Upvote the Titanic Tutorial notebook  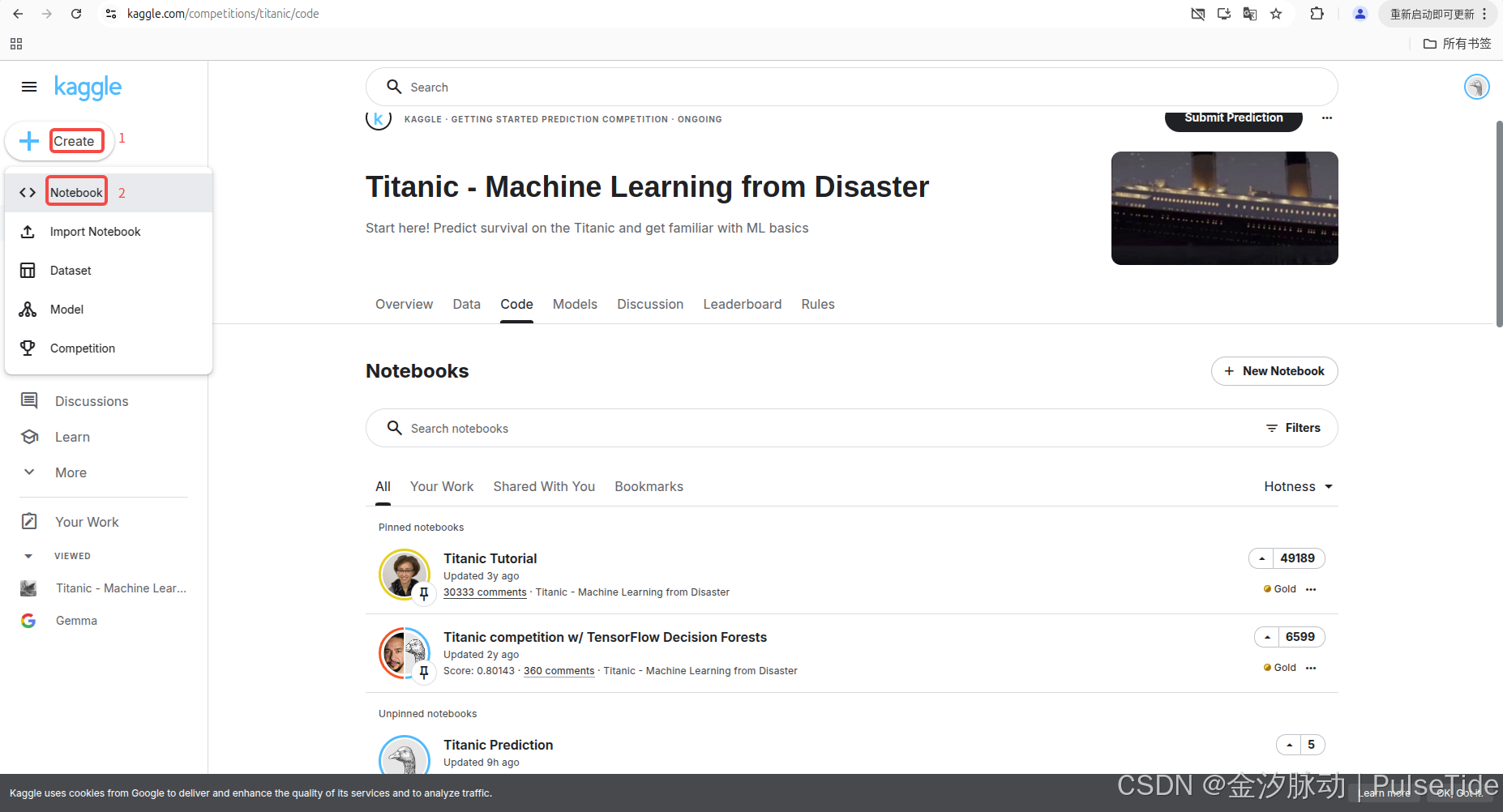tap(1261, 558)
